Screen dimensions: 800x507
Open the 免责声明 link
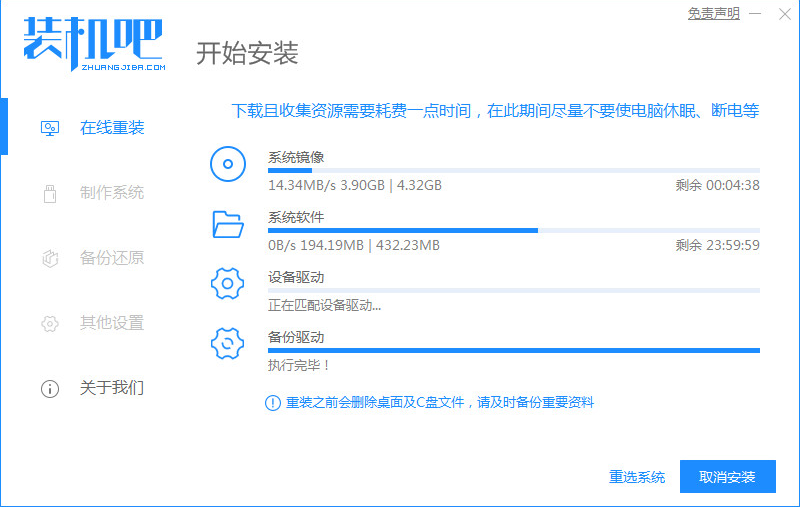[714, 14]
